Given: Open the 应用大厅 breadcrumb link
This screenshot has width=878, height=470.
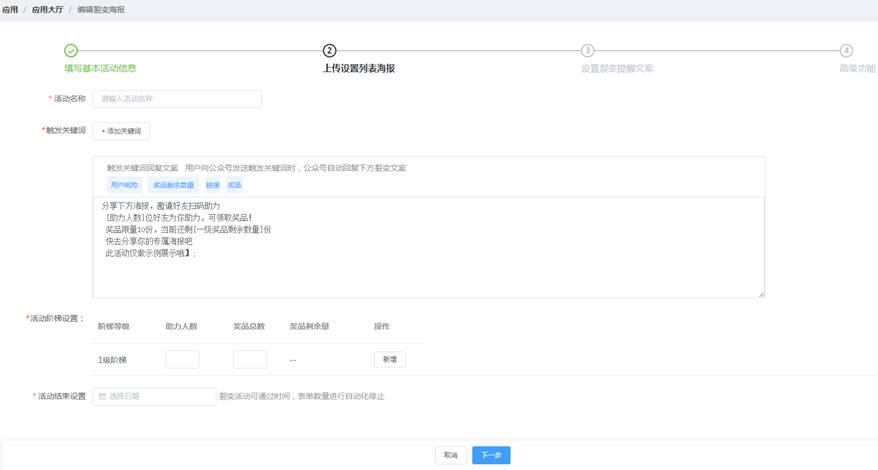Looking at the screenshot, I should tap(48, 10).
